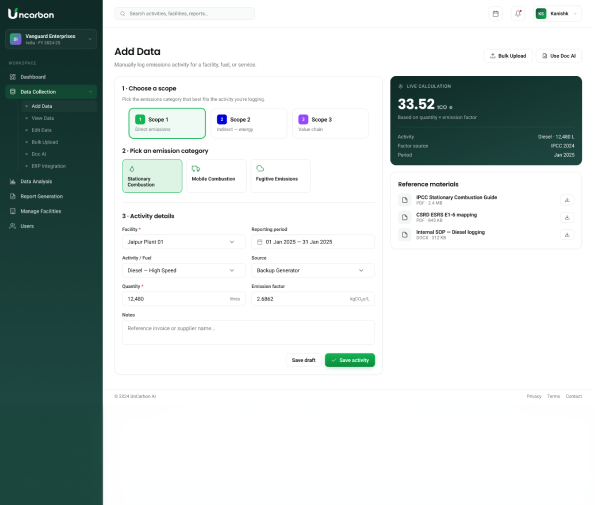The height and width of the screenshot is (505, 595).
Task: Click into the Notes text area
Action: 248,333
